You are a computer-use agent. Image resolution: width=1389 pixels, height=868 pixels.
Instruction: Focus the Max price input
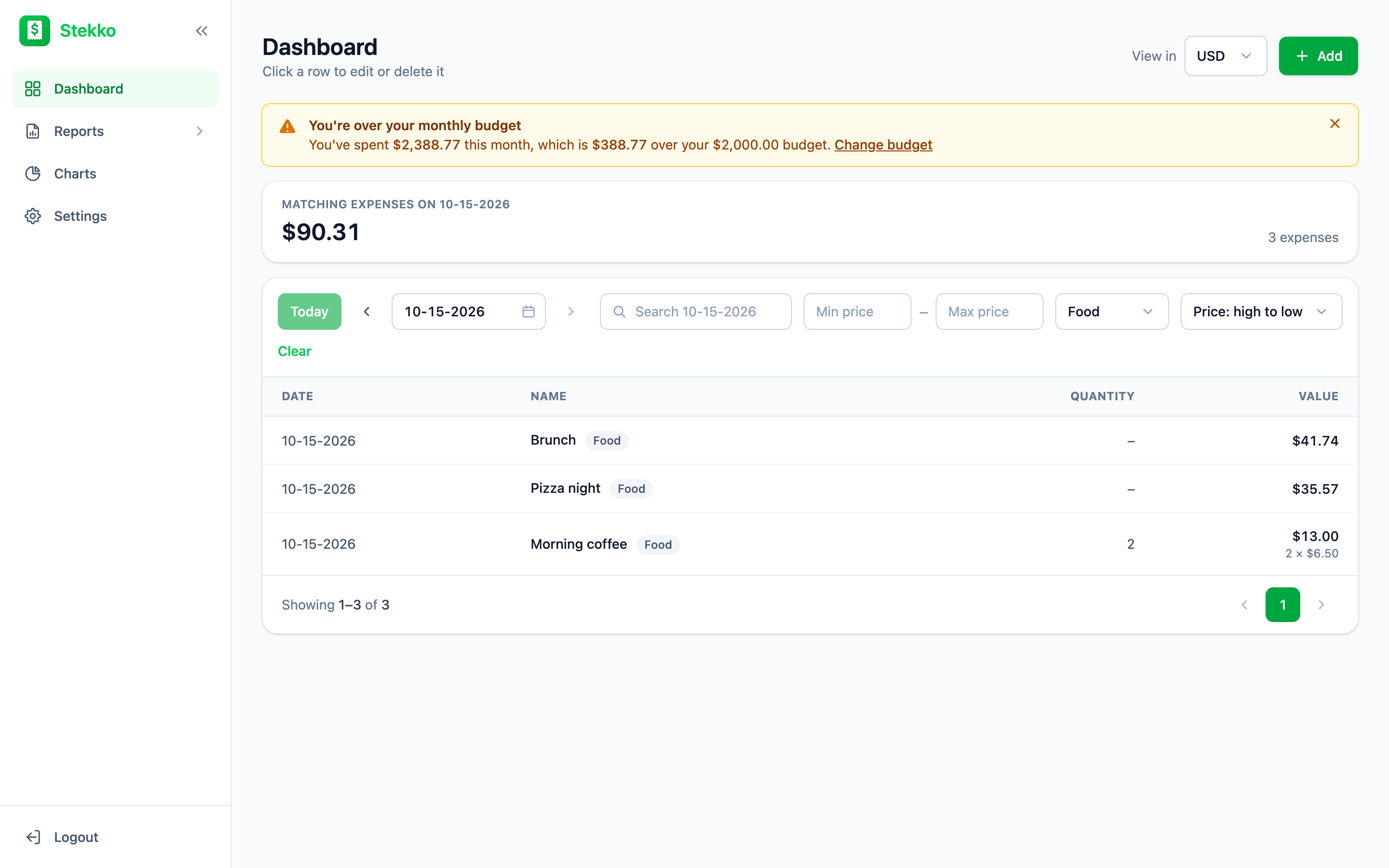[x=989, y=312]
